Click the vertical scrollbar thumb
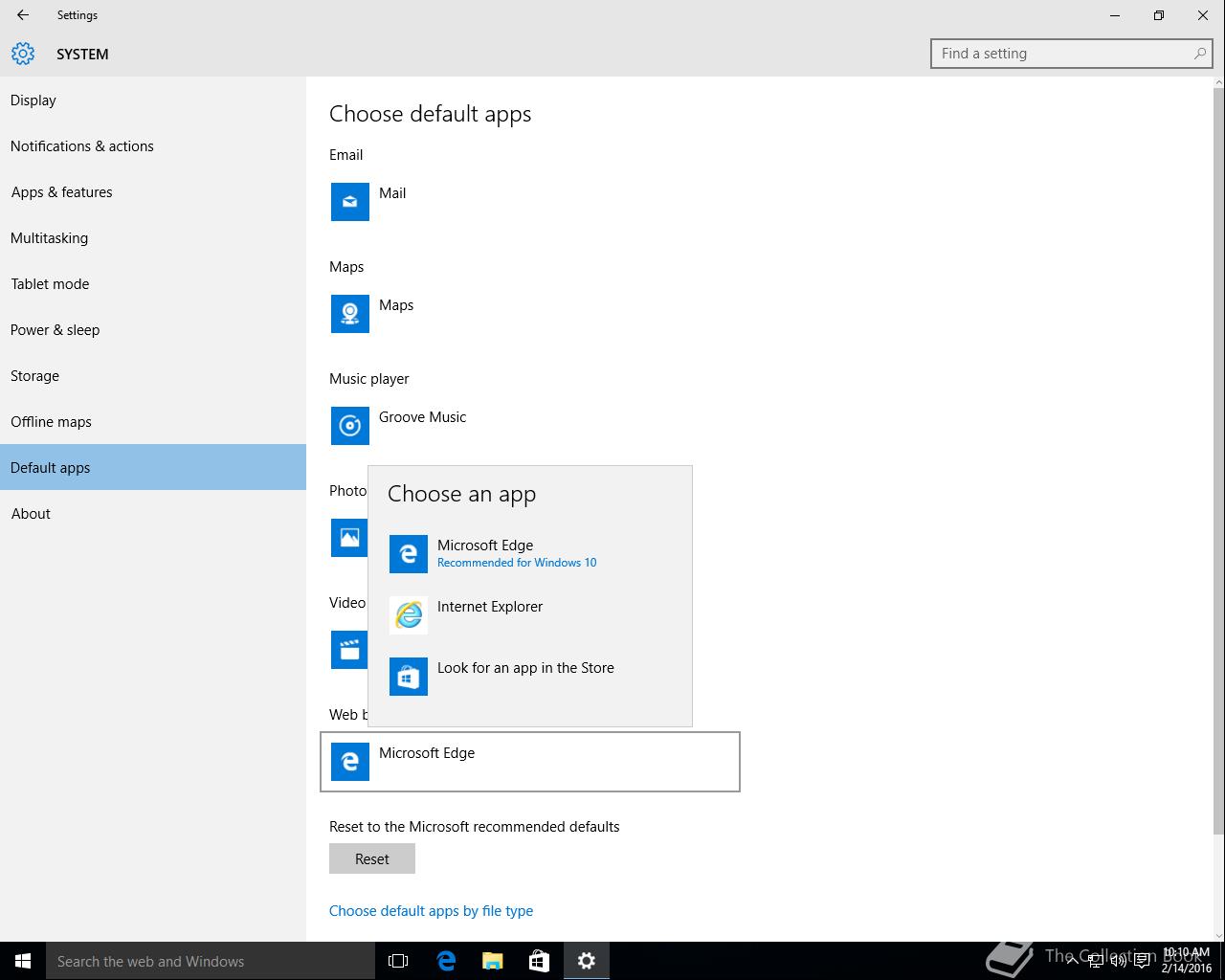 click(x=1218, y=459)
